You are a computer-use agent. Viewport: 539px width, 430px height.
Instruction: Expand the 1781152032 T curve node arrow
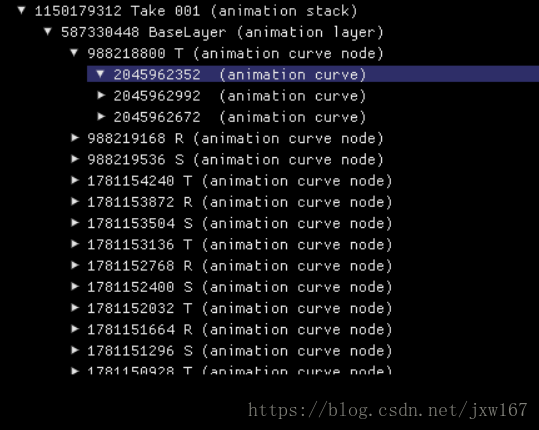coord(75,308)
